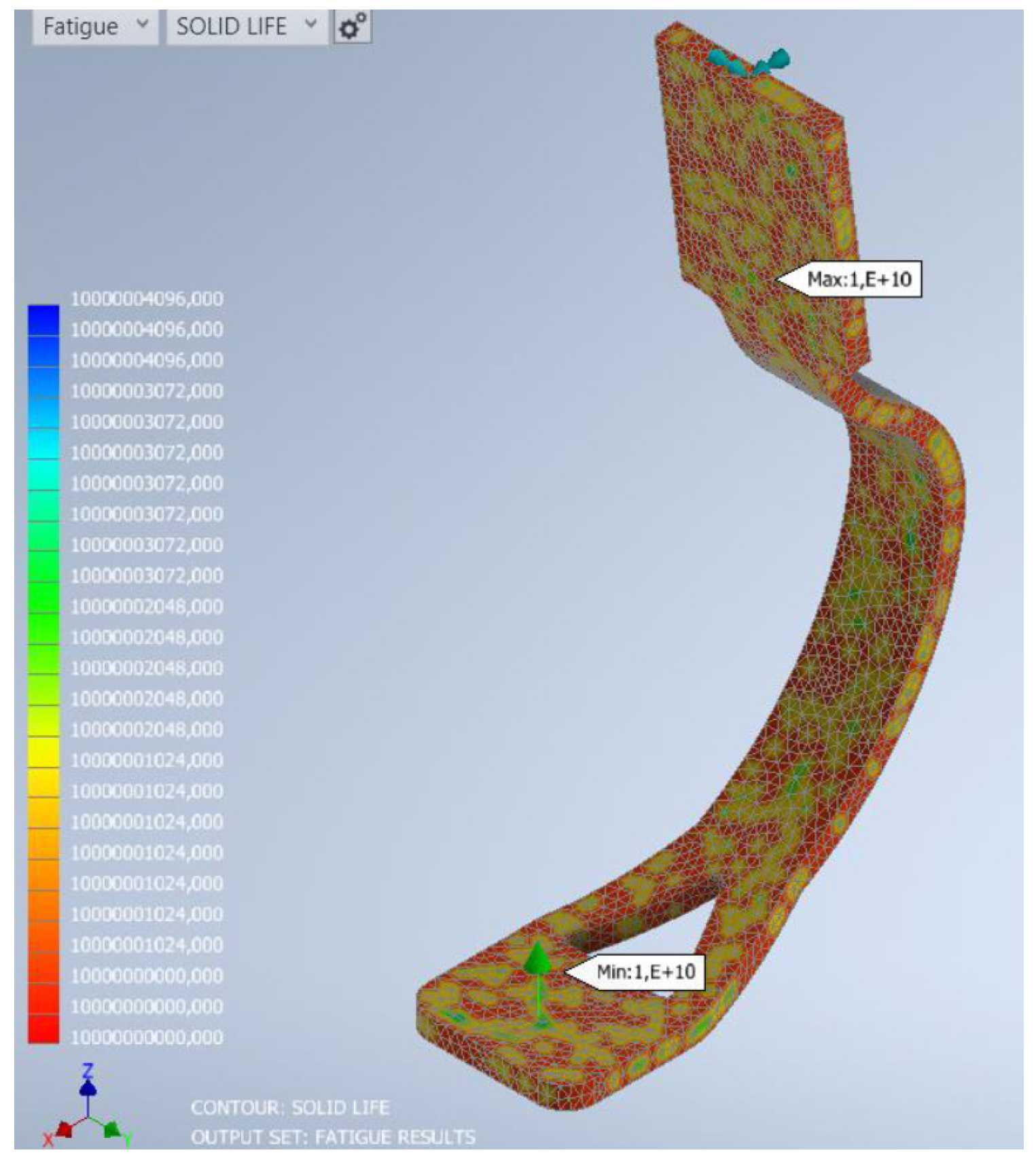1036x1161 pixels.
Task: Click the topmost legend value 10000004096,000
Action: tap(147, 299)
